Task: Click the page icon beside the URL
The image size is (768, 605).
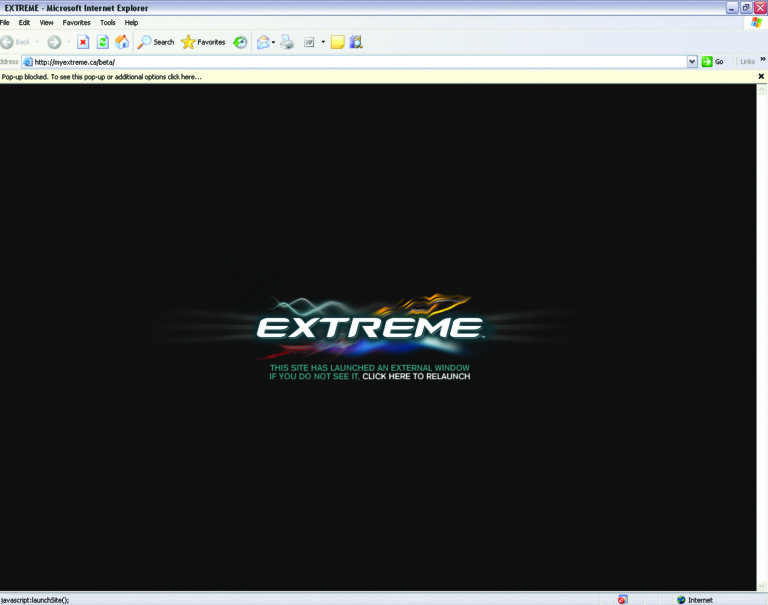Action: (x=28, y=62)
